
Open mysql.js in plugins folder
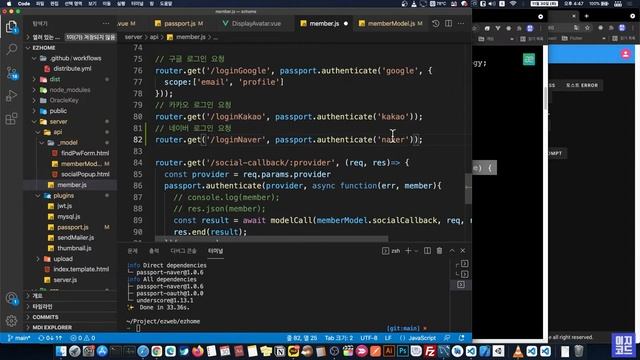coord(68,217)
